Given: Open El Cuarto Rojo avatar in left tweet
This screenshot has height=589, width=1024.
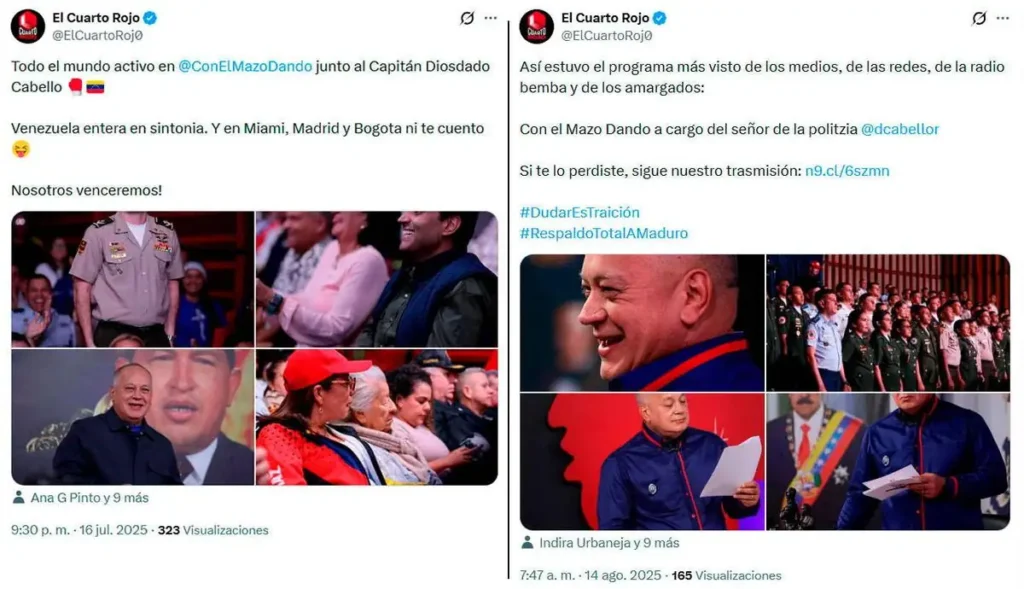Looking at the screenshot, I should [x=27, y=27].
